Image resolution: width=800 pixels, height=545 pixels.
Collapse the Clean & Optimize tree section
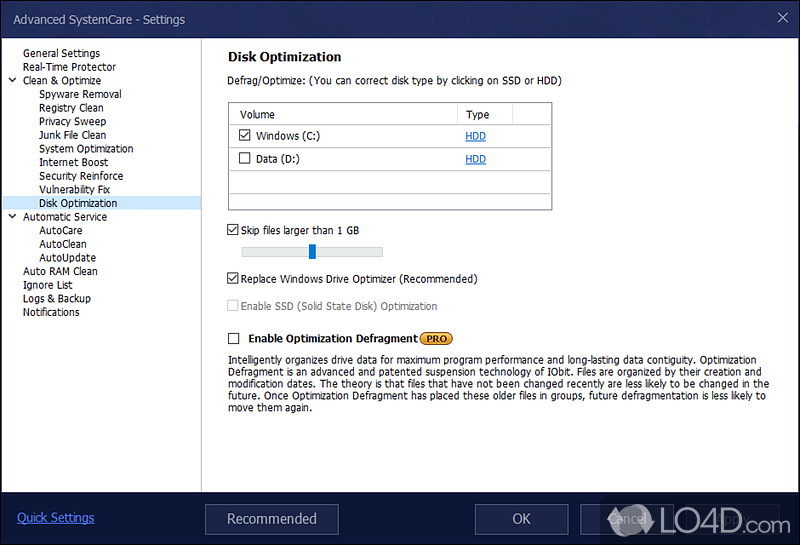click(x=12, y=81)
